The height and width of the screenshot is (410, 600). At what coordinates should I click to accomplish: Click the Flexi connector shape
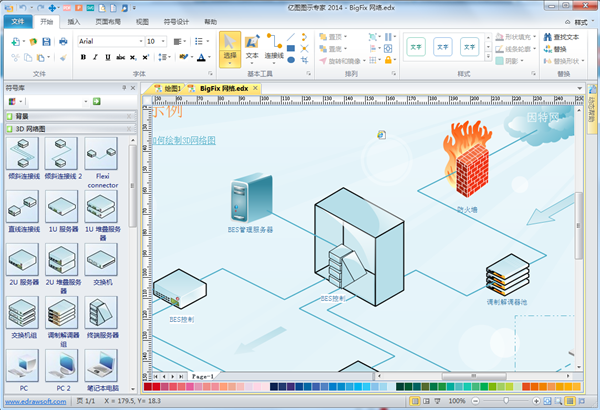coord(102,158)
